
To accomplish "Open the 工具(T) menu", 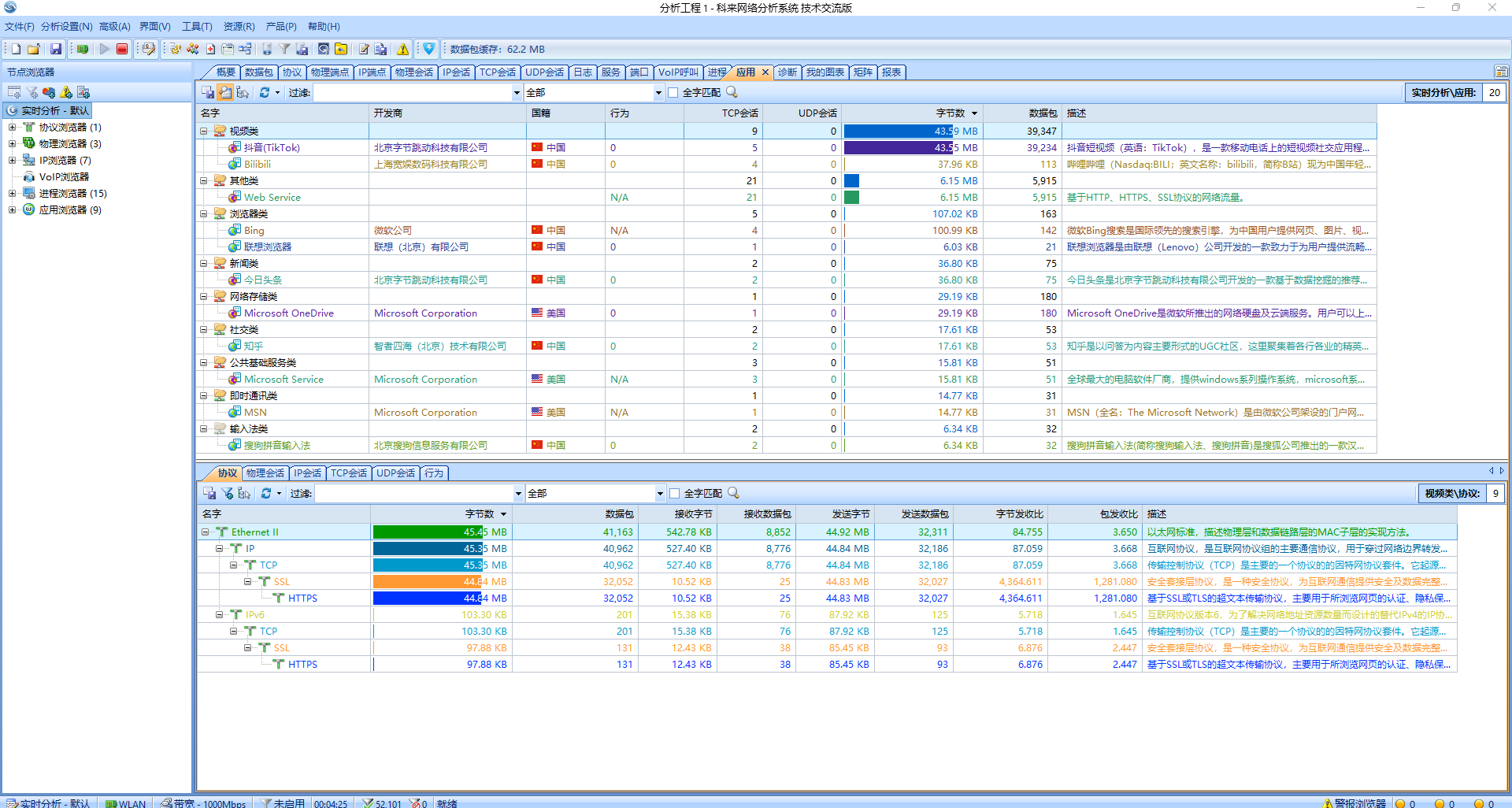I will click(197, 26).
